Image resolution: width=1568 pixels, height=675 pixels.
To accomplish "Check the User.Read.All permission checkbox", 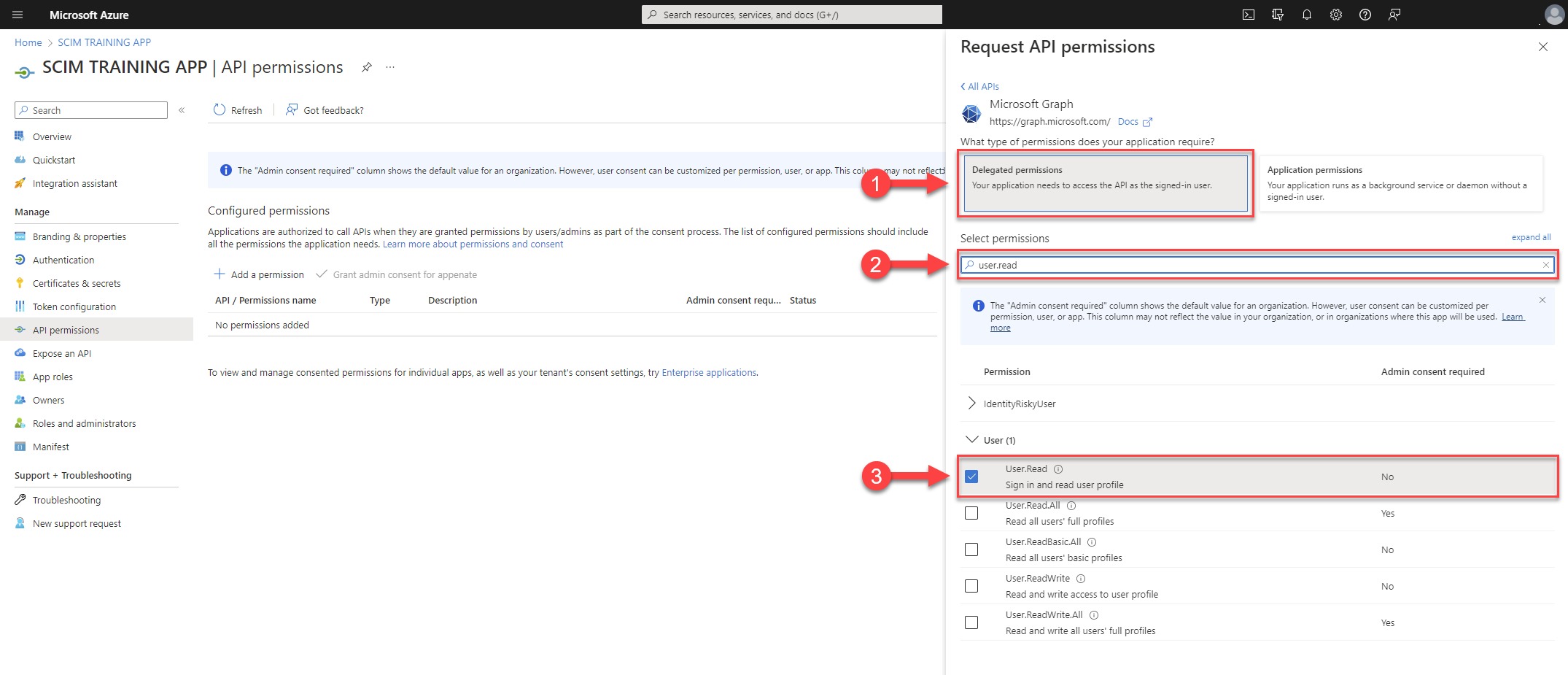I will tap(971, 513).
